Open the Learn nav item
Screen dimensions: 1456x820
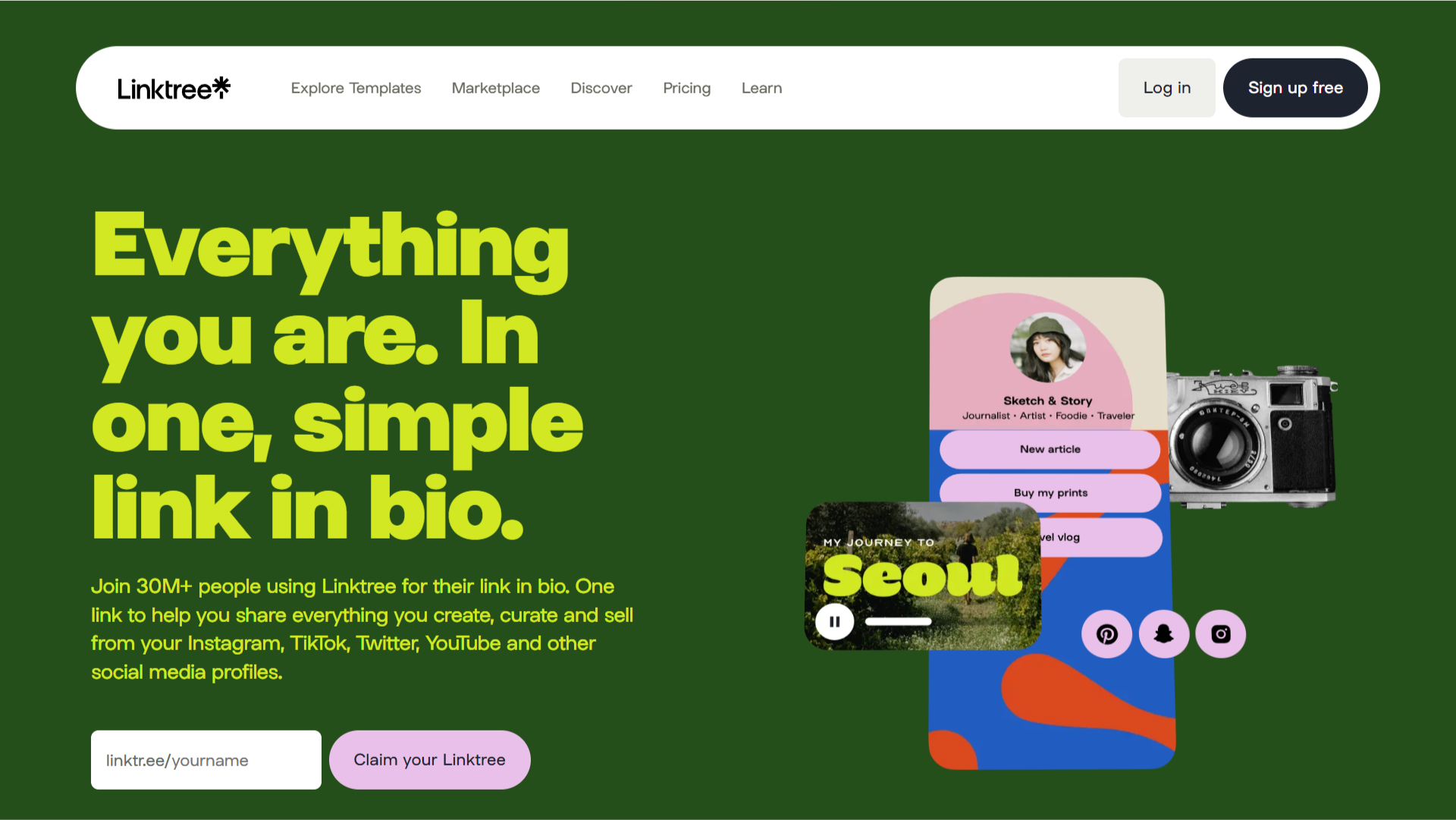[762, 88]
